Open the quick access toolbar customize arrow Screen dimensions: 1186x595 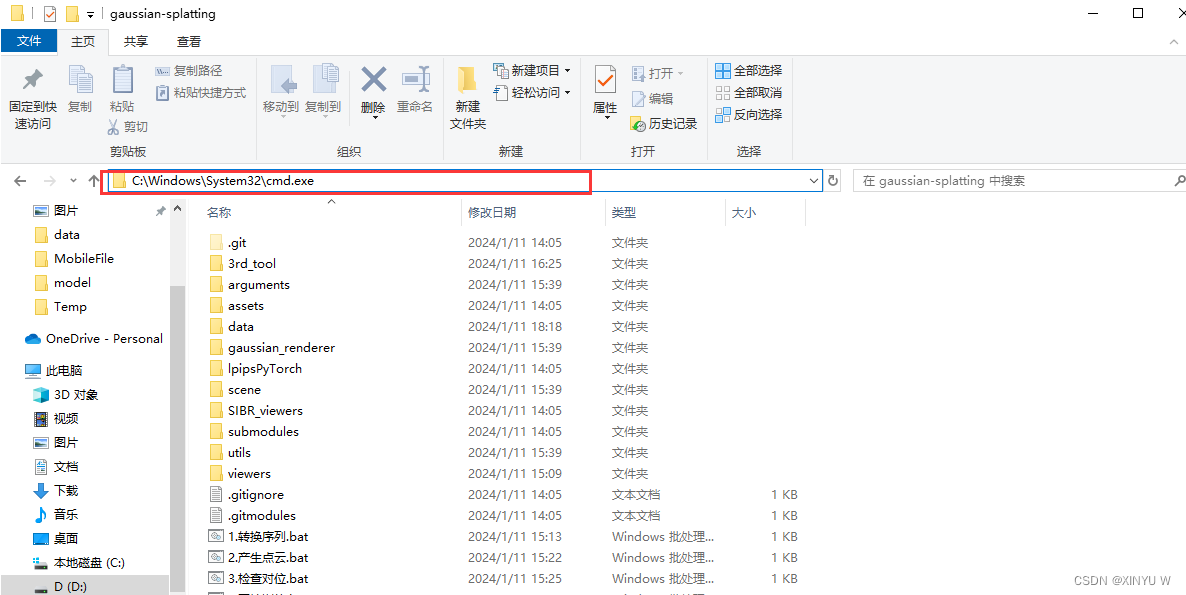coord(90,14)
